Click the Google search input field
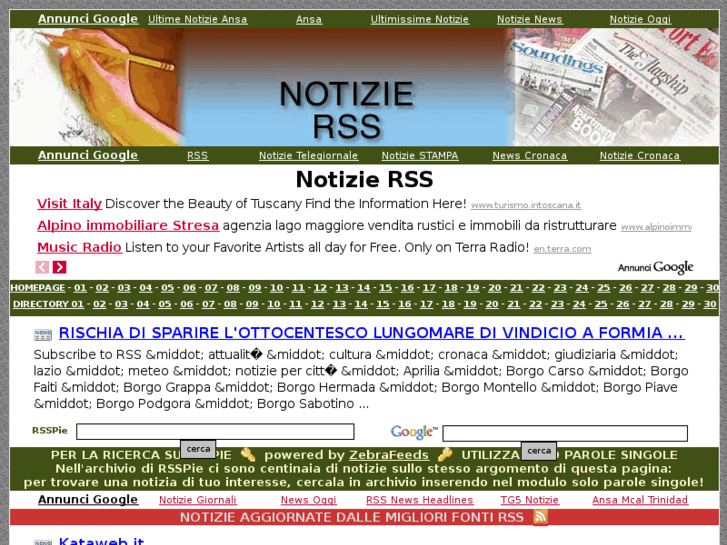 (565, 433)
